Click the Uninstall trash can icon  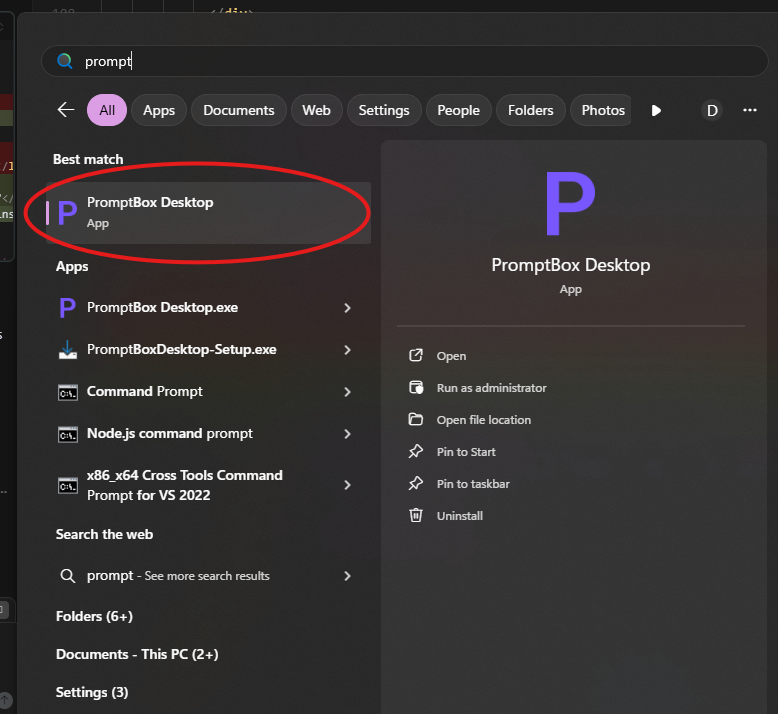click(x=416, y=515)
